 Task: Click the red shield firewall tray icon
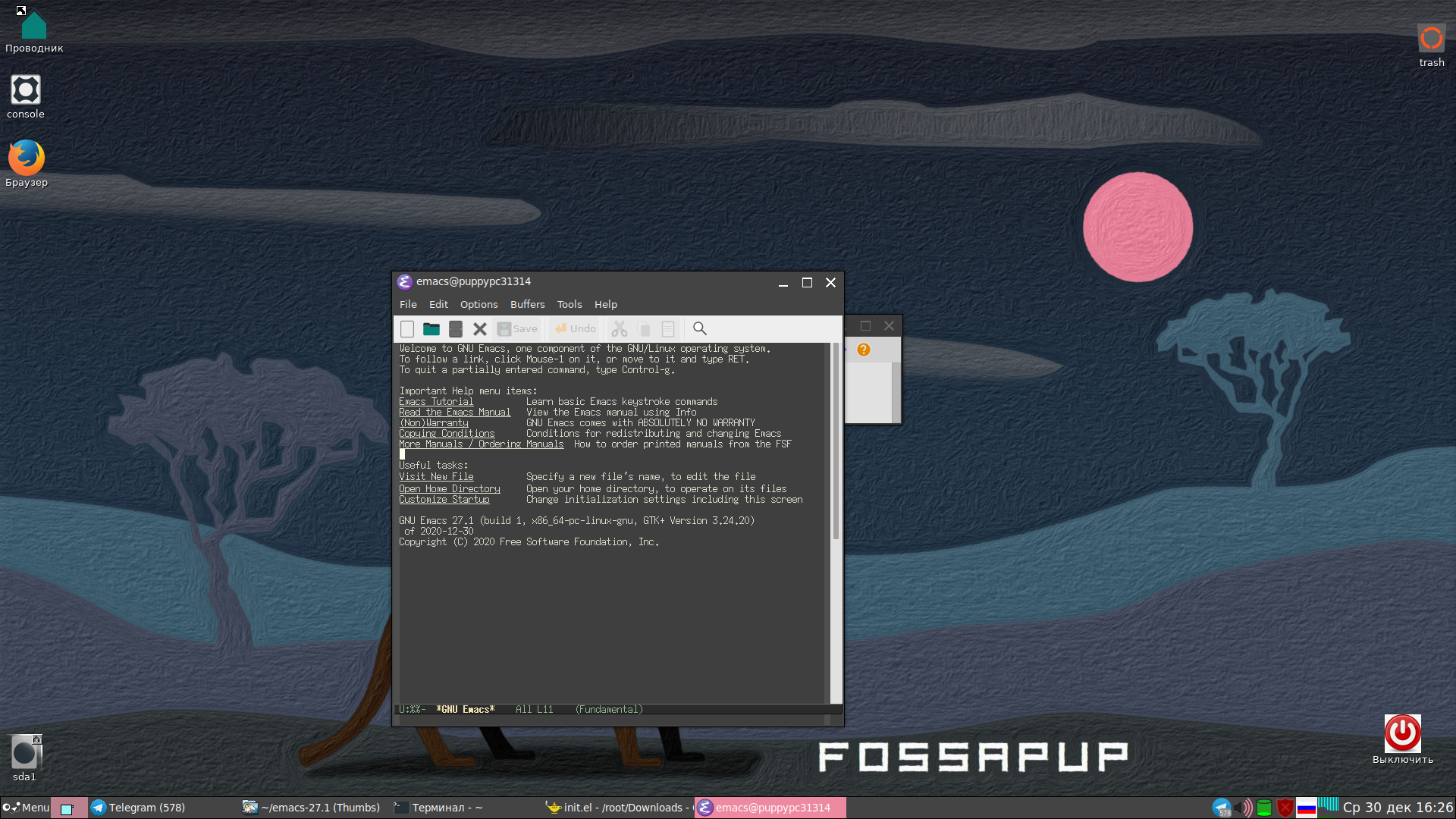[1285, 808]
